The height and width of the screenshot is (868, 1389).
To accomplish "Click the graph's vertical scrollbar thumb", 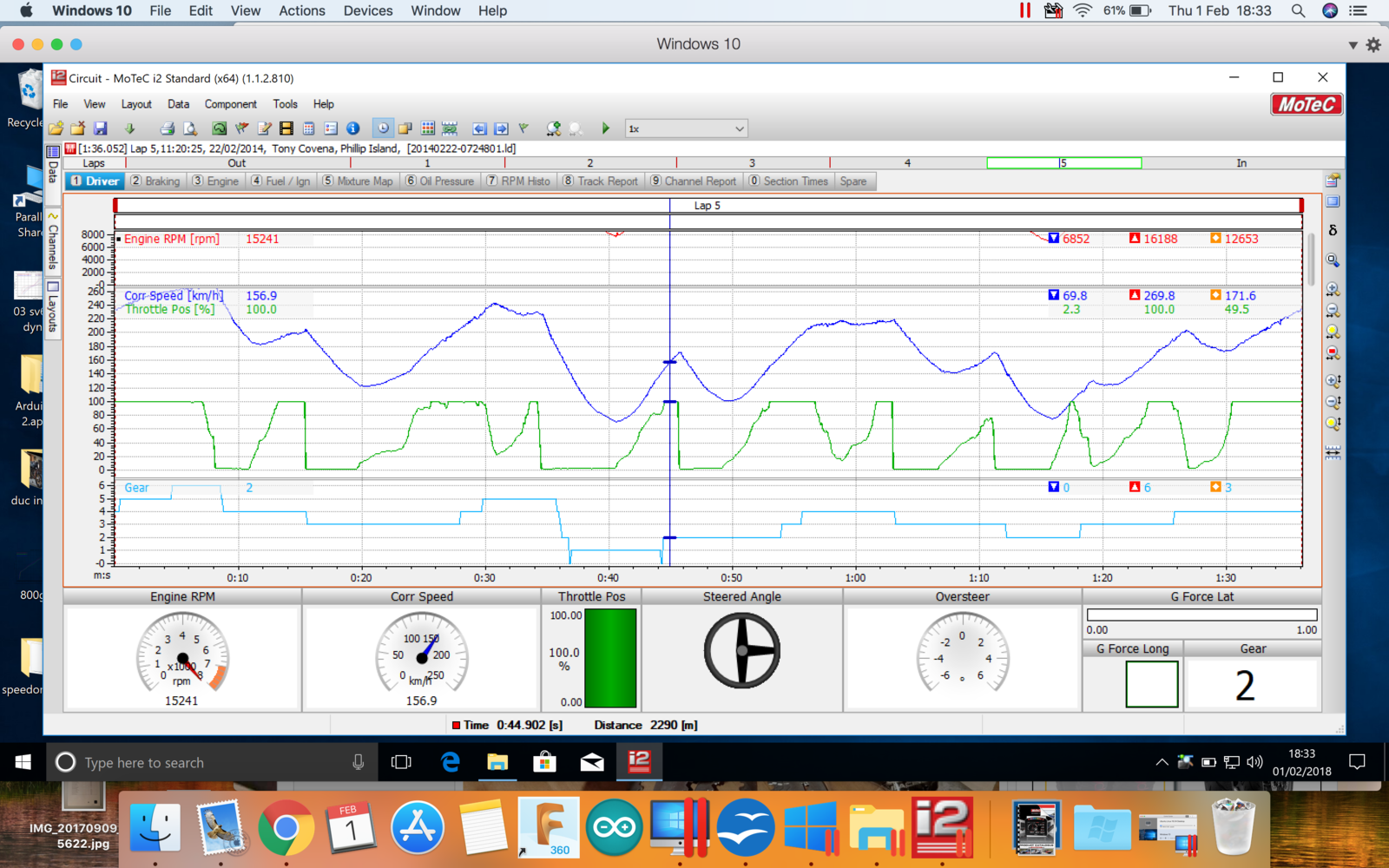I will (x=1311, y=259).
